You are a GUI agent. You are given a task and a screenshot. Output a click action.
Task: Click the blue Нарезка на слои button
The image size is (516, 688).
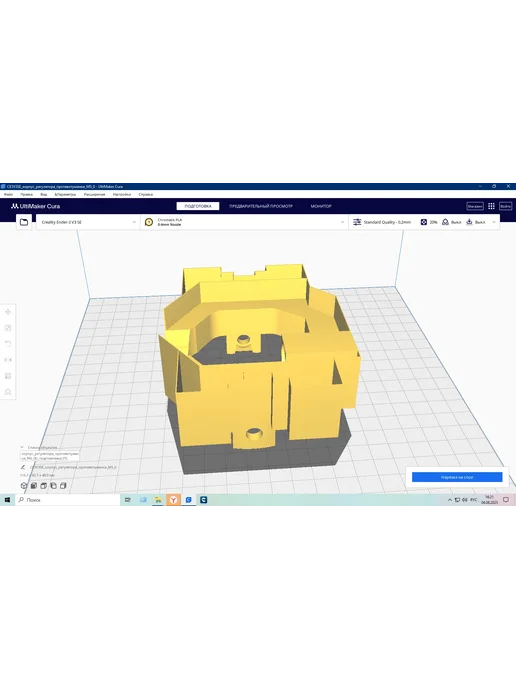pyautogui.click(x=457, y=477)
